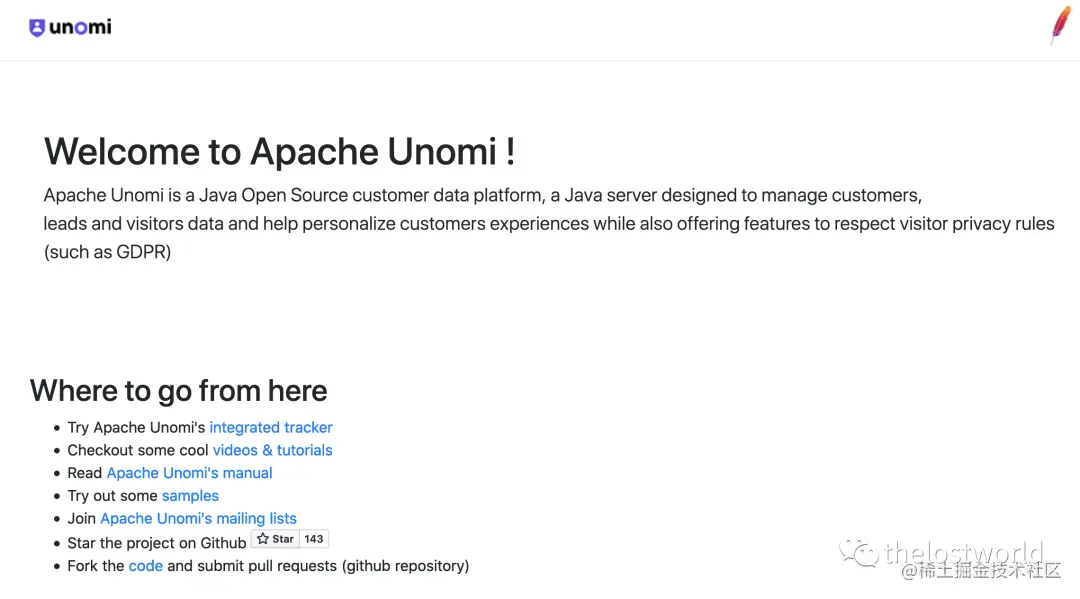Open Apache Unomi's mailing lists link
This screenshot has height=599, width=1080.
coord(198,518)
